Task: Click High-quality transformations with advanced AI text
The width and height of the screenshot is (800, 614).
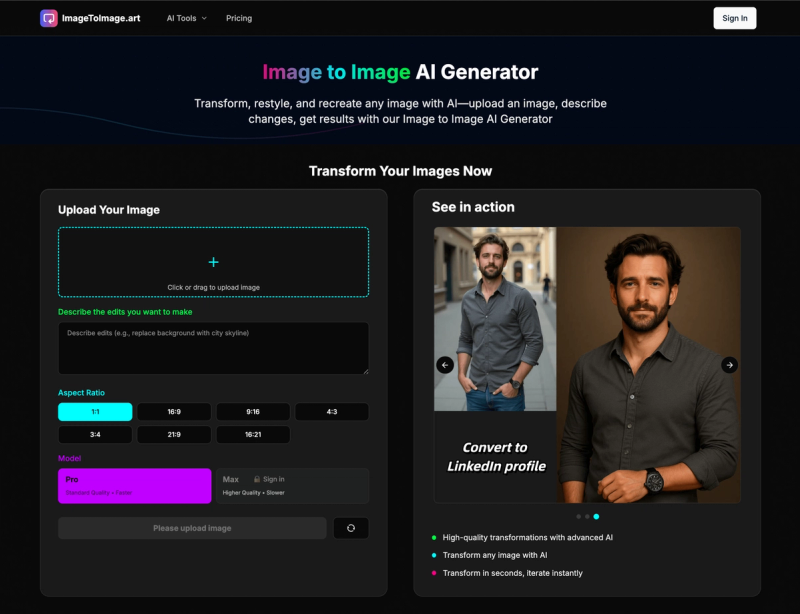Action: [528, 537]
